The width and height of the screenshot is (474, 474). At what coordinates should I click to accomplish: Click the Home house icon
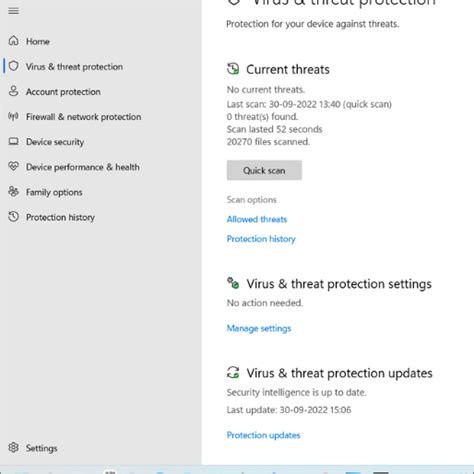tap(13, 41)
